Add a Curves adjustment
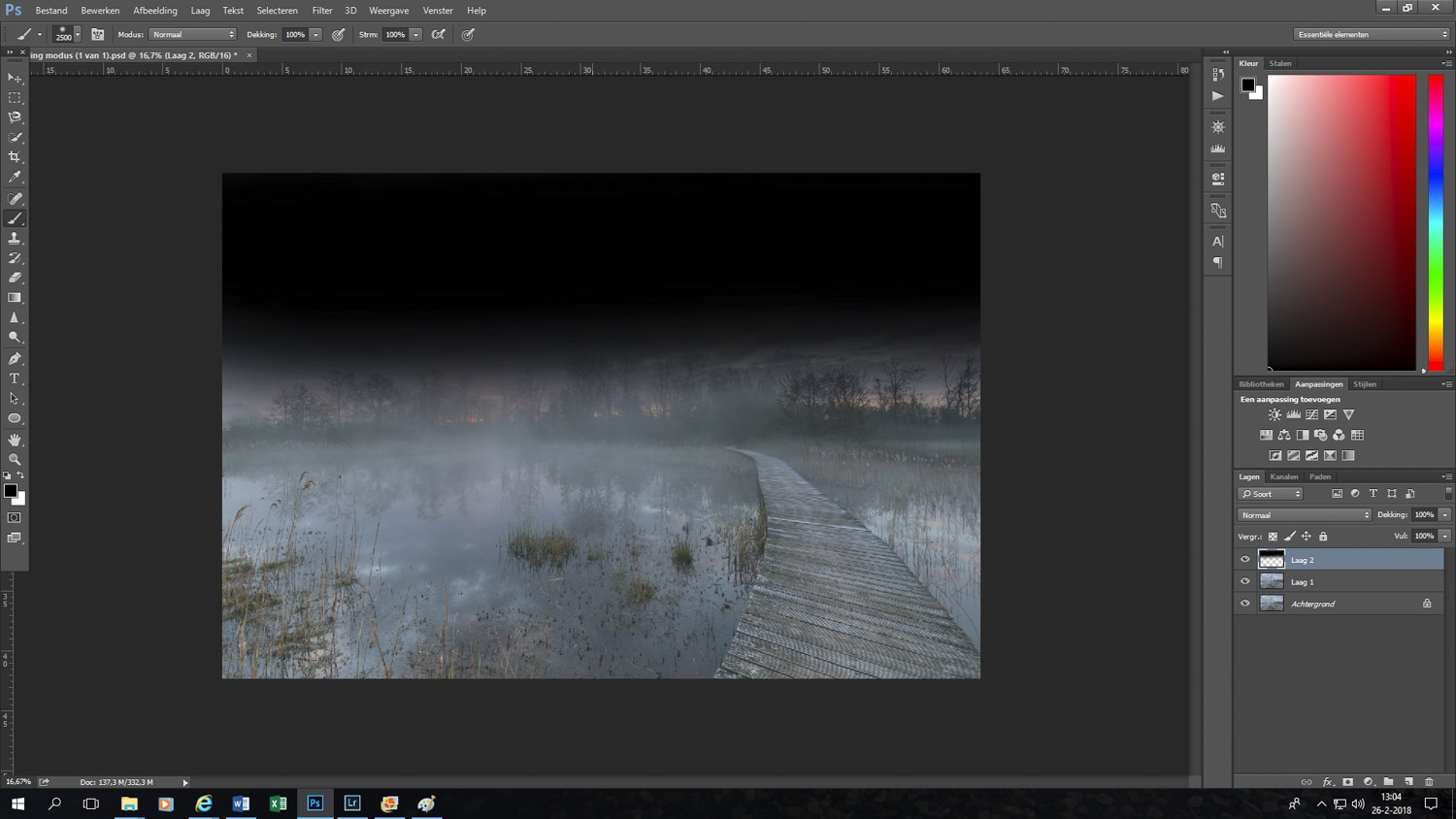The height and width of the screenshot is (819, 1456). tap(1311, 414)
